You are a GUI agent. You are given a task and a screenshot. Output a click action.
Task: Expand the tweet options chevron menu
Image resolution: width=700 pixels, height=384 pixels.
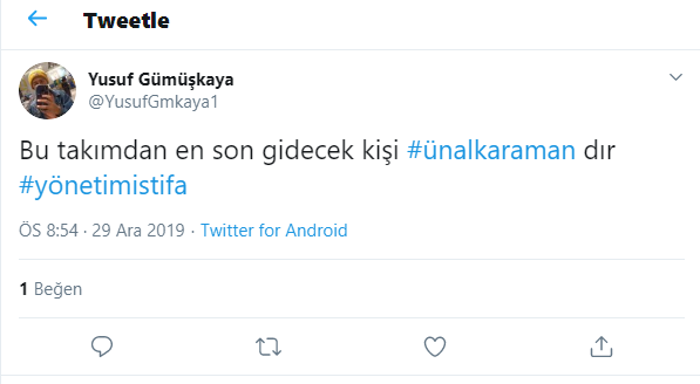point(676,77)
